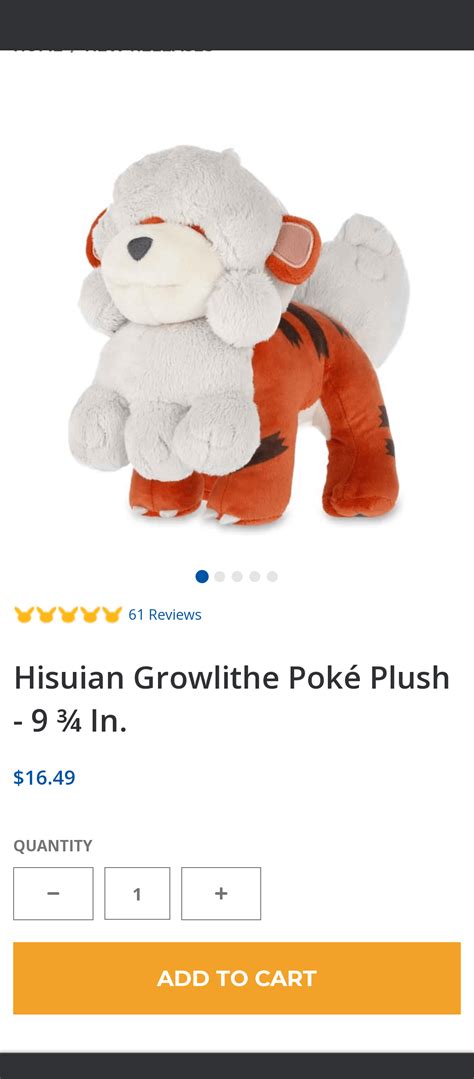Screen dimensions: 474x1079
Task: Click the quantity input field showing 1
Action: [137, 893]
